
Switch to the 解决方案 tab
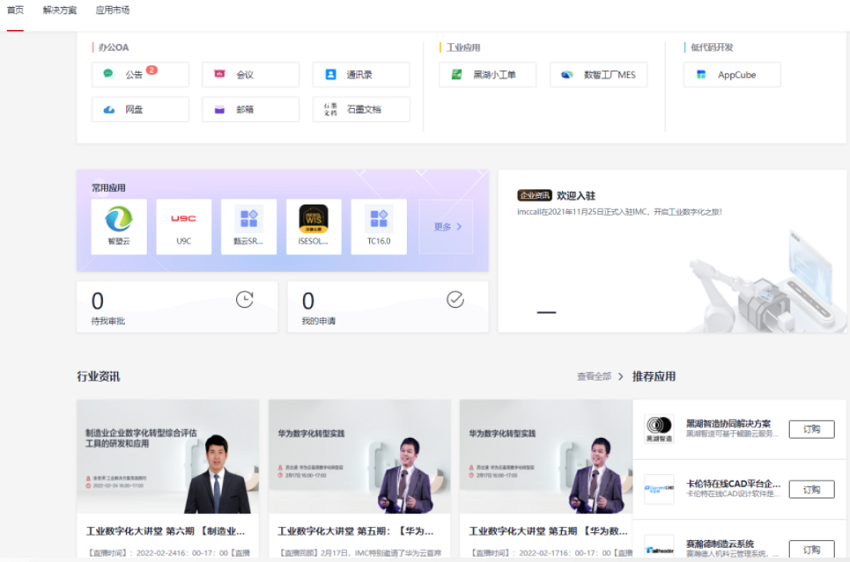60,10
